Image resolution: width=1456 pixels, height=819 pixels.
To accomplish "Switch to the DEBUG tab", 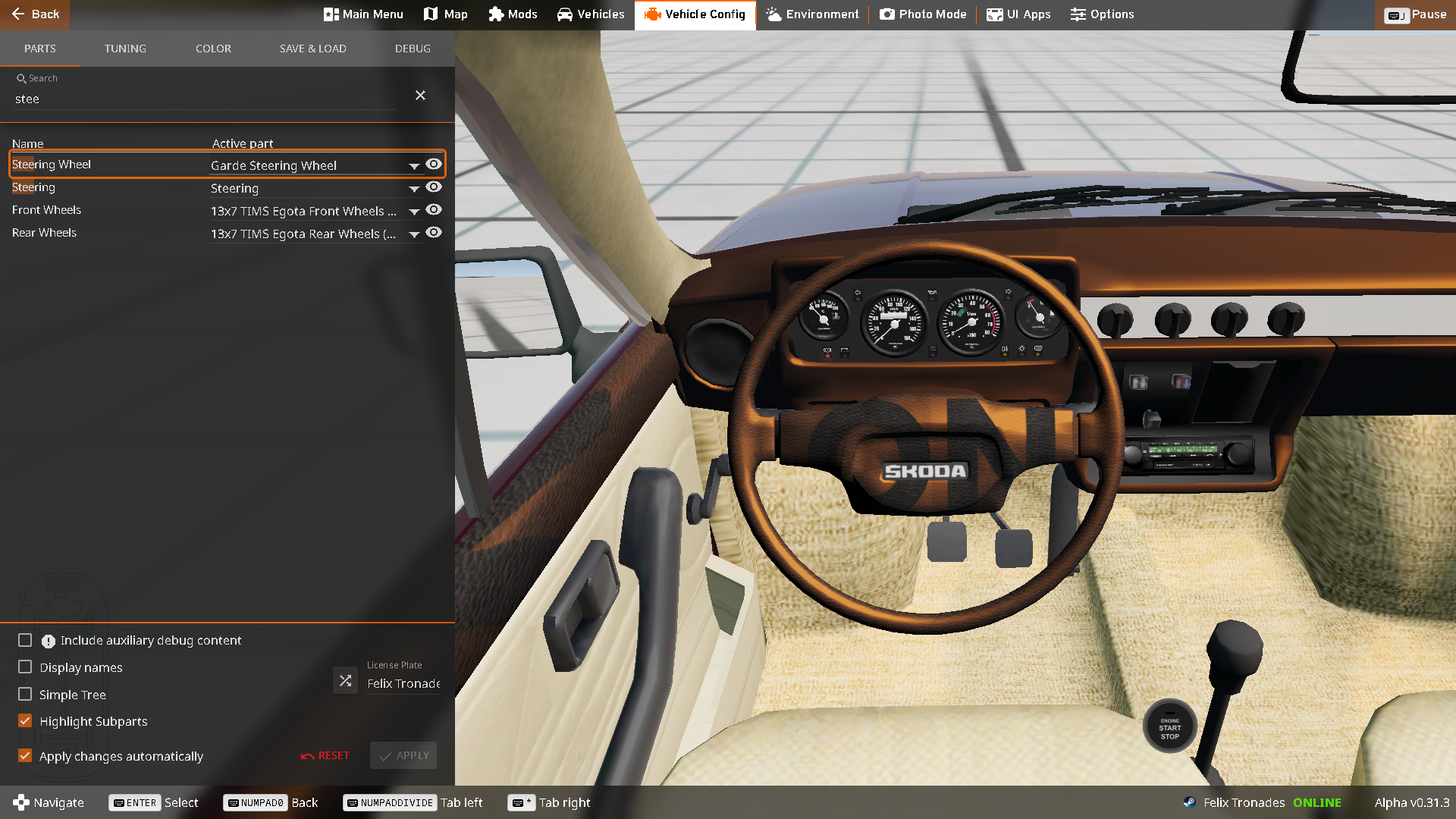I will click(413, 49).
